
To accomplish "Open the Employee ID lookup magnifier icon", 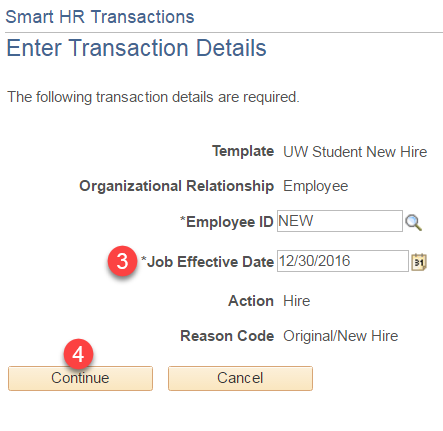I will coord(413,222).
